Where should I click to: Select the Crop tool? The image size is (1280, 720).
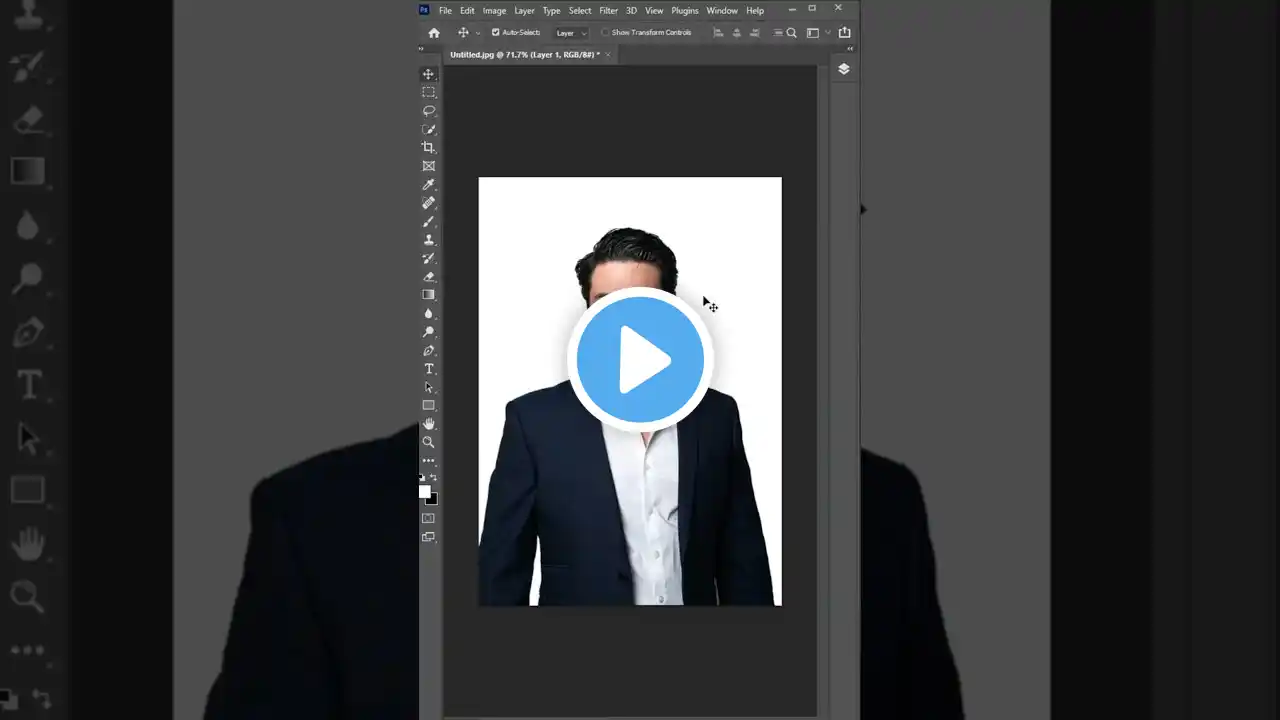point(428,148)
